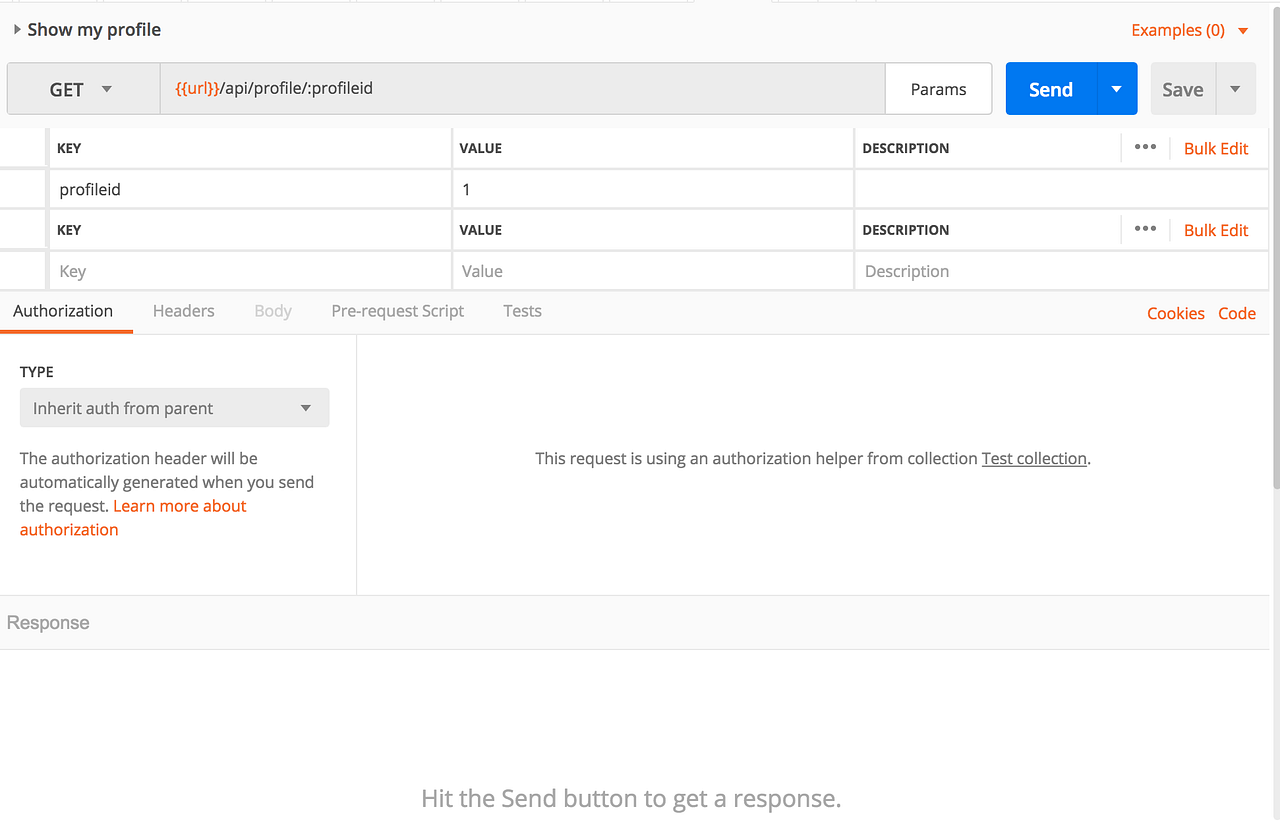Open the path variables more-actions ellipsis menu
The width and height of the screenshot is (1280, 823).
tap(1144, 147)
